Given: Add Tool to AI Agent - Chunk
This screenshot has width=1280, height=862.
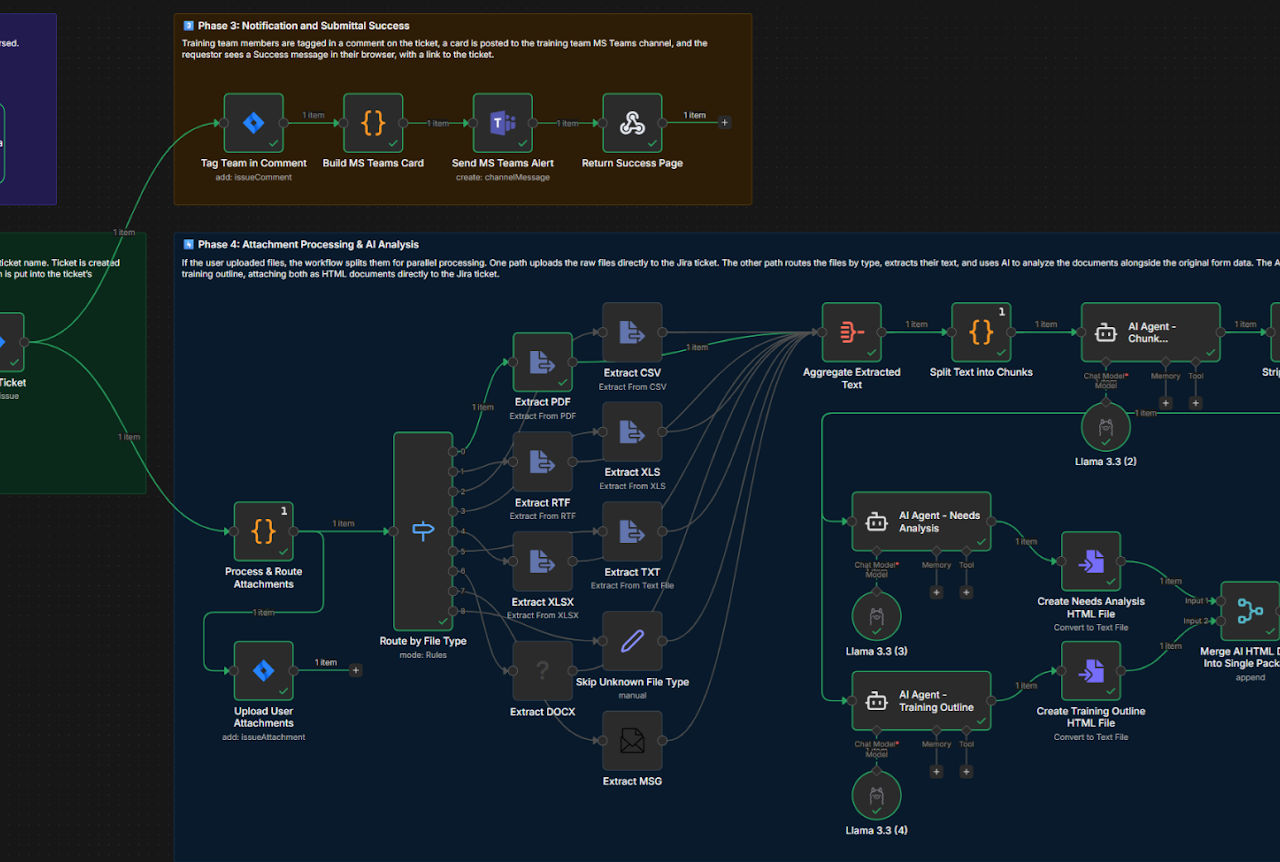Looking at the screenshot, I should pos(1196,403).
